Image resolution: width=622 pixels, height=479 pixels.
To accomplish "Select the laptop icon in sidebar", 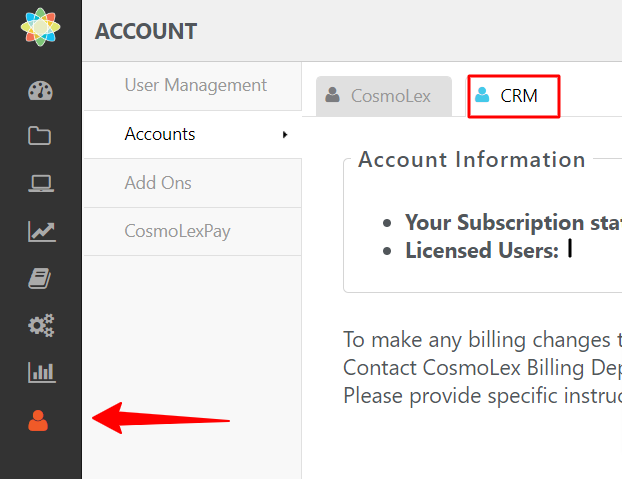I will (x=40, y=184).
